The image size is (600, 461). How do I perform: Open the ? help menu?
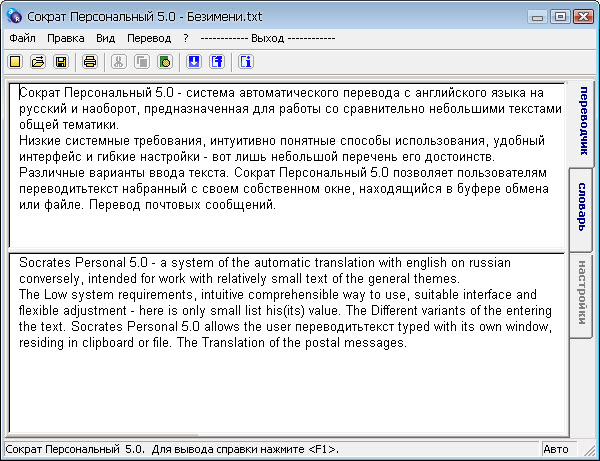point(186,38)
